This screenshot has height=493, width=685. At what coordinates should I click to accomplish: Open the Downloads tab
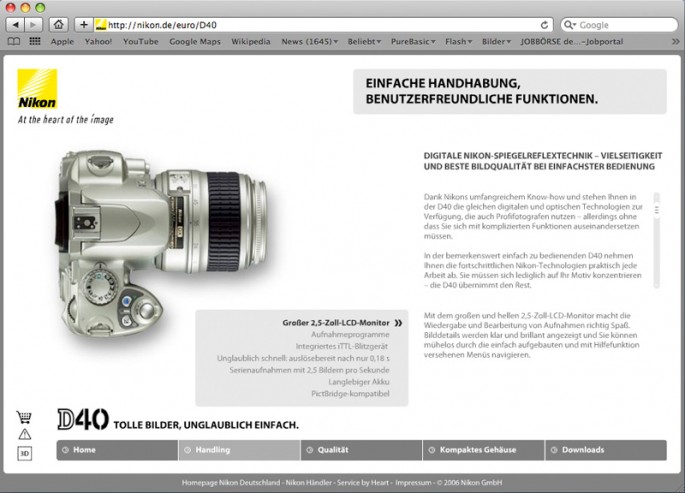click(x=606, y=450)
